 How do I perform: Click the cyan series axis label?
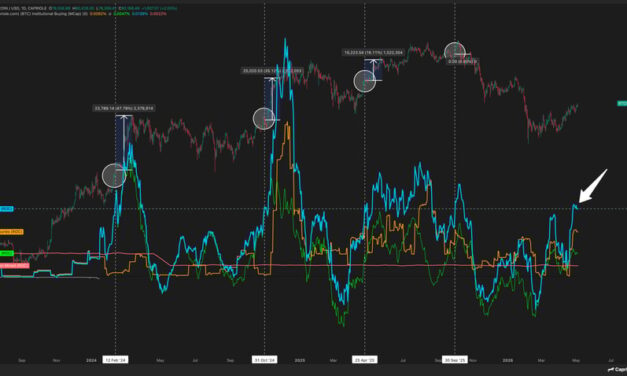tap(6, 209)
